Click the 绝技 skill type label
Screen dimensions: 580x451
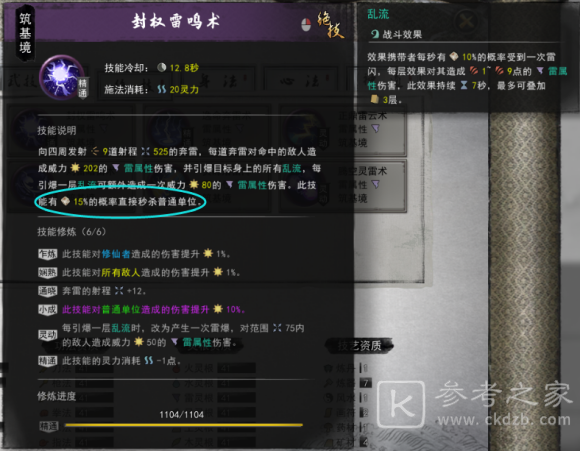330,25
